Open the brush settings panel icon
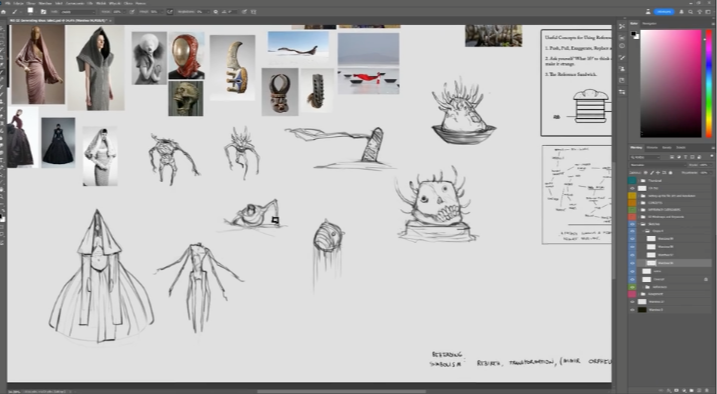Screen dimensions: 717x394 (43, 11)
